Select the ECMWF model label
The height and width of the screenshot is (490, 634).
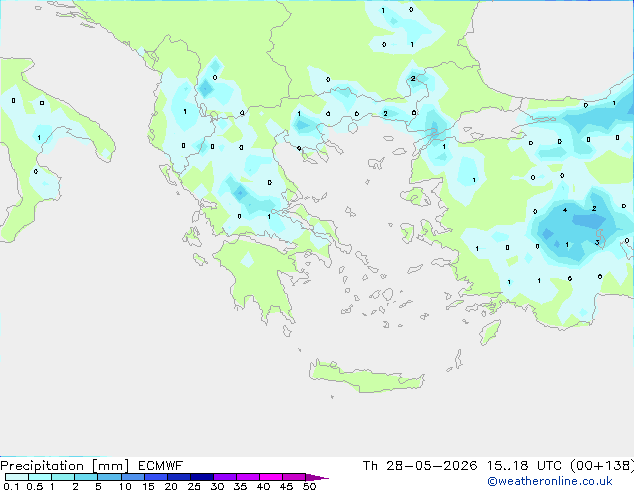(161, 466)
